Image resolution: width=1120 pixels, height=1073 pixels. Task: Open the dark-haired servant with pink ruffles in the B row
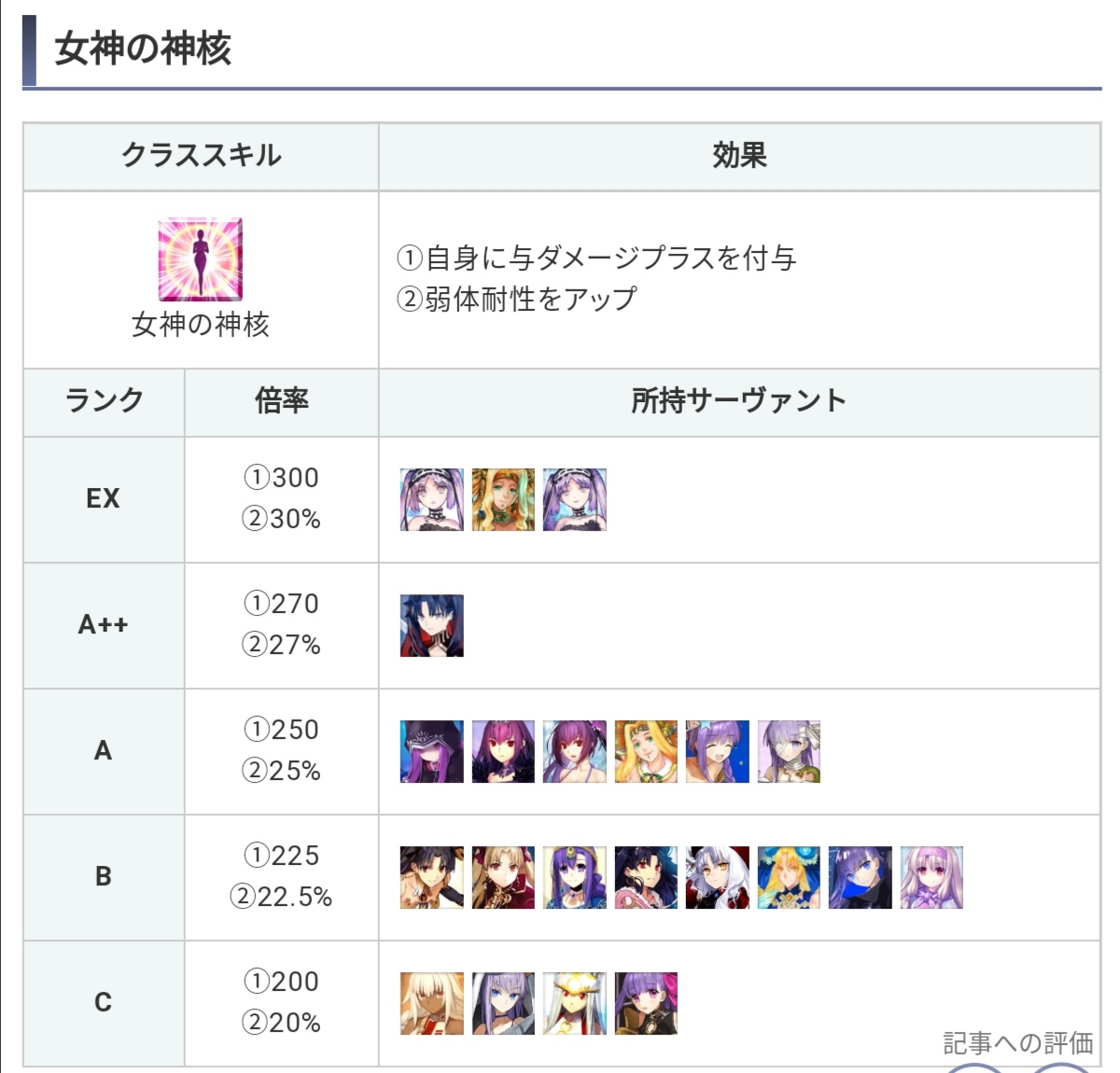(646, 878)
